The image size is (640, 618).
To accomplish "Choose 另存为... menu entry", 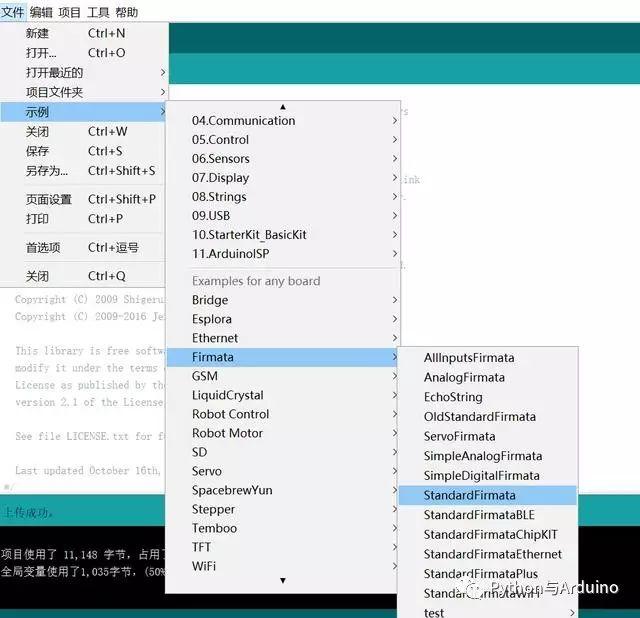I will [84, 171].
